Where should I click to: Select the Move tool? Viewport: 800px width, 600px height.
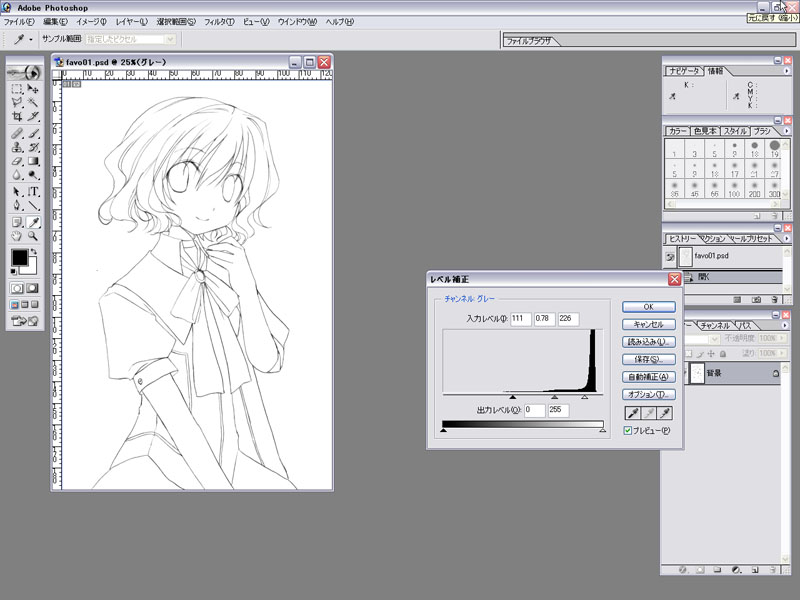33,89
